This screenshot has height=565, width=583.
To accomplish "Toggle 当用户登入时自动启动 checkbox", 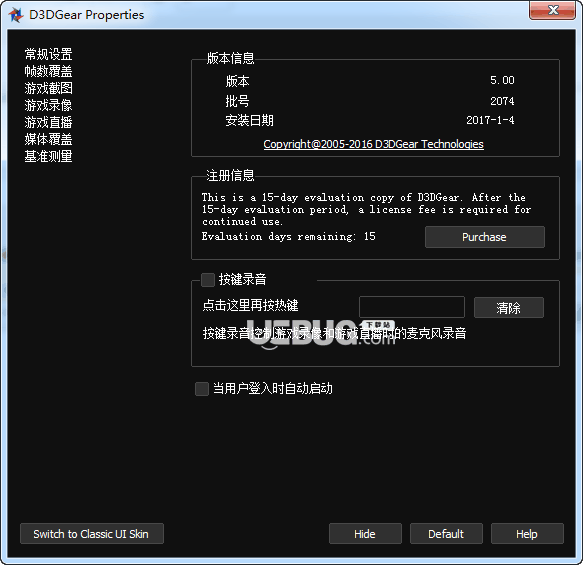I will [x=202, y=389].
